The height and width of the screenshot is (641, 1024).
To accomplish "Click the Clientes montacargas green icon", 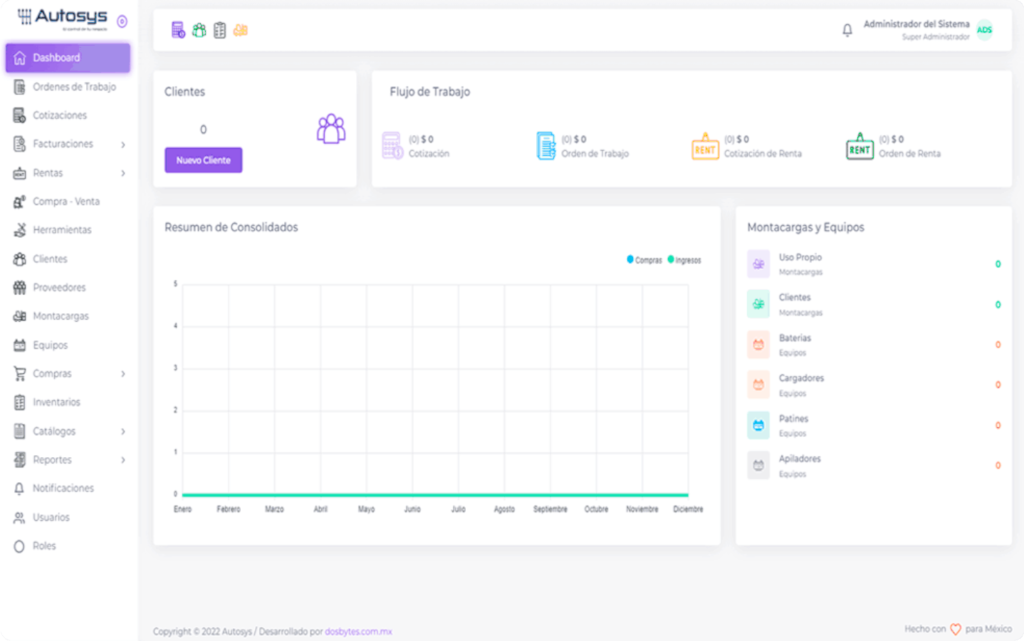I will [758, 304].
